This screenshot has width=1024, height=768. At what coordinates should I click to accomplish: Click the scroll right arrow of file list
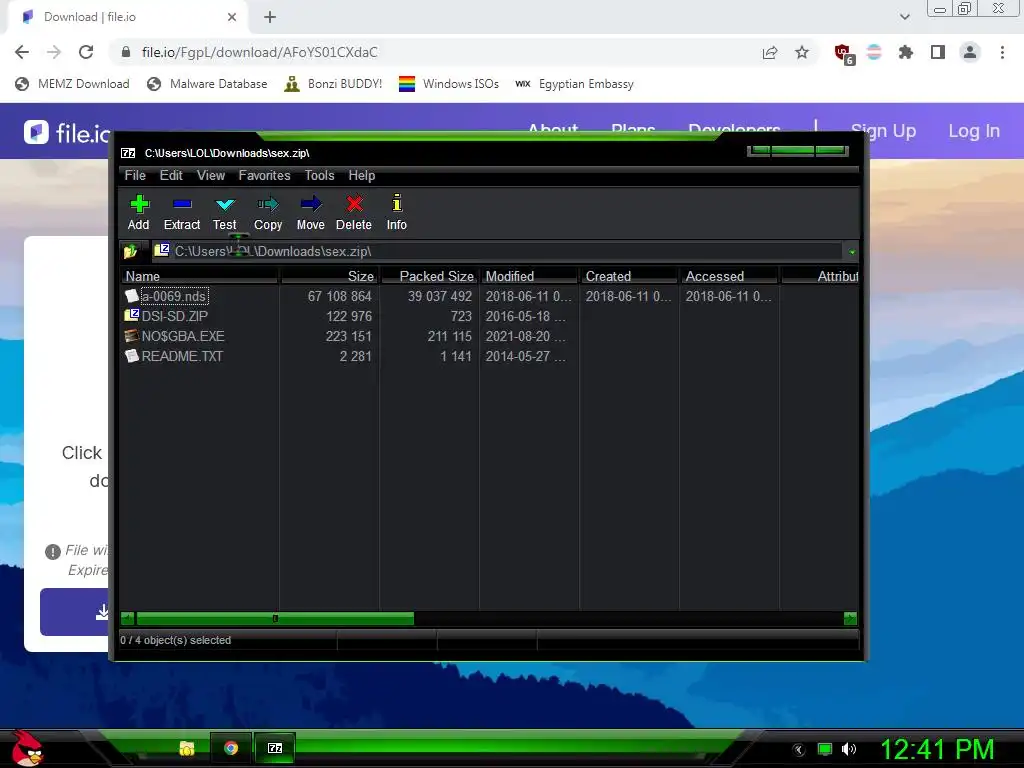(850, 618)
